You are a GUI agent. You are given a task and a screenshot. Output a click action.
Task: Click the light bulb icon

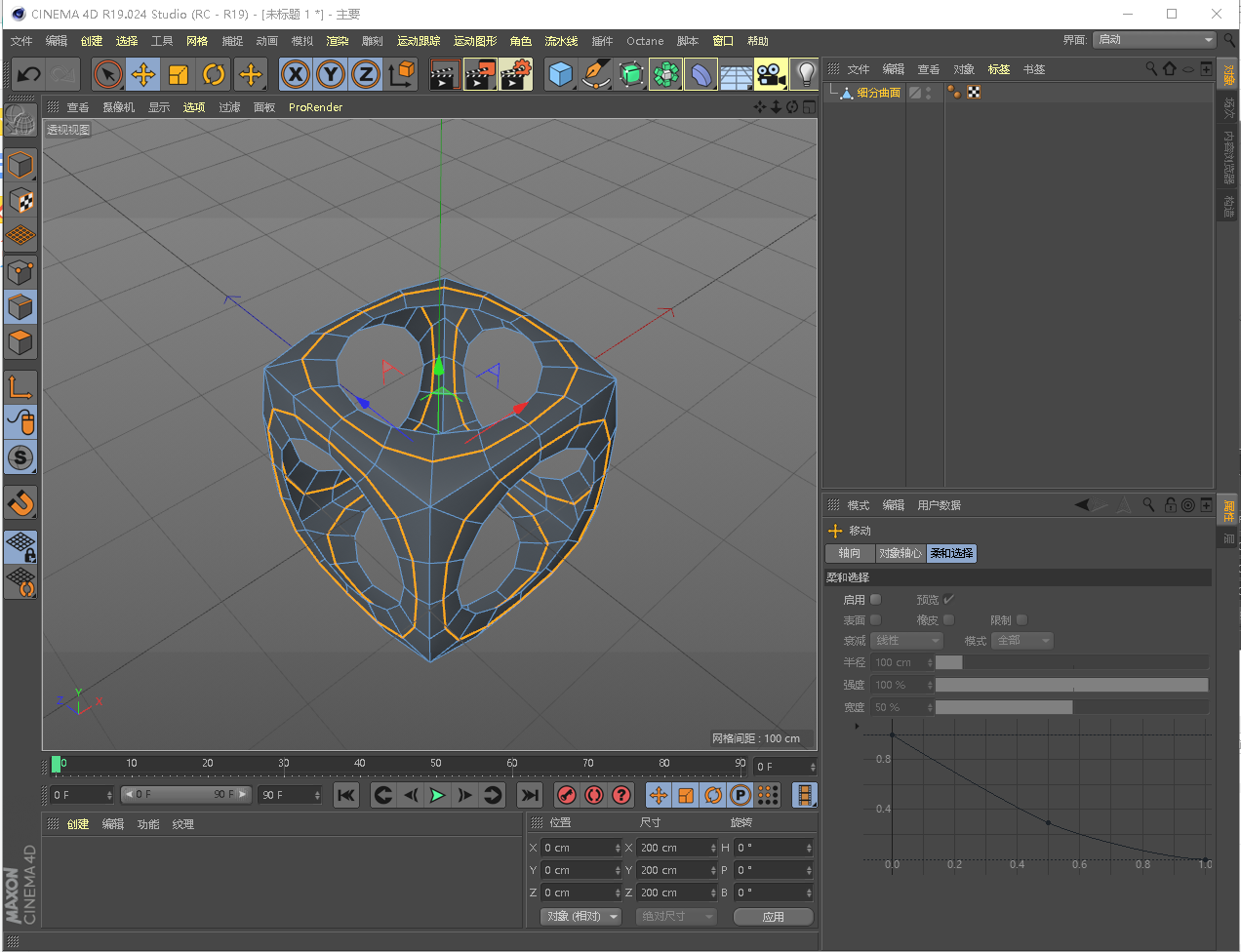(805, 74)
